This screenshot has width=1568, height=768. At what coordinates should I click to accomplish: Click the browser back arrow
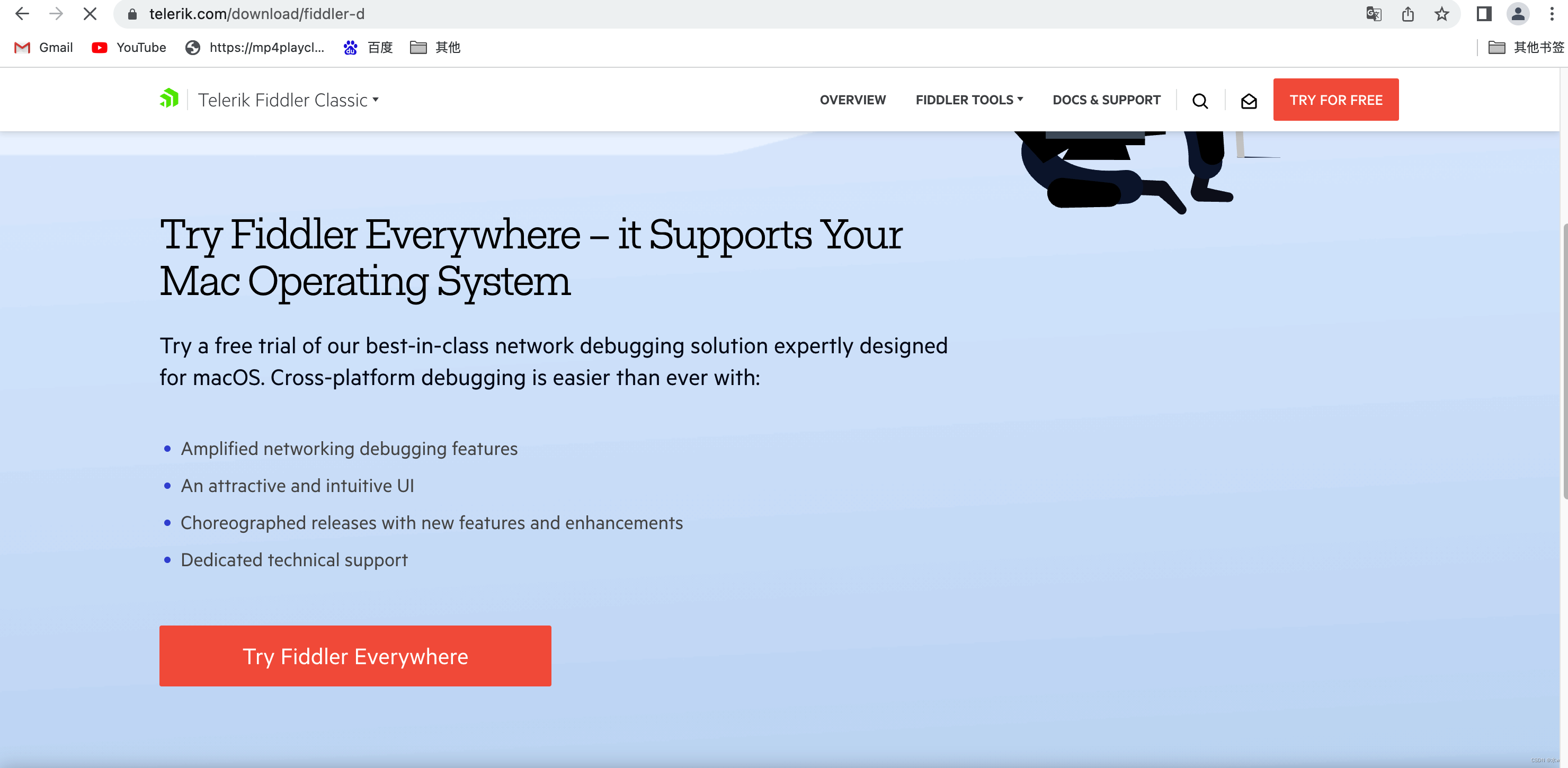22,13
